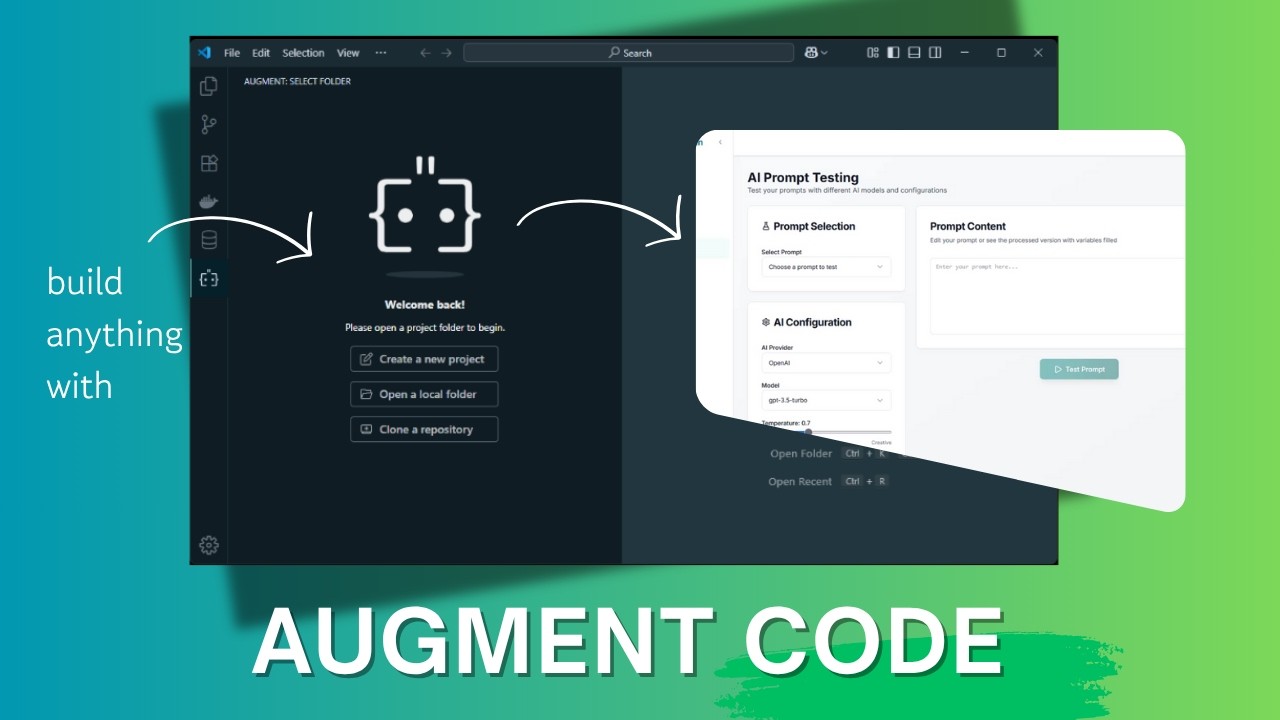Expand the Select Prompt dropdown
This screenshot has width=1280, height=720.
pyautogui.click(x=825, y=267)
